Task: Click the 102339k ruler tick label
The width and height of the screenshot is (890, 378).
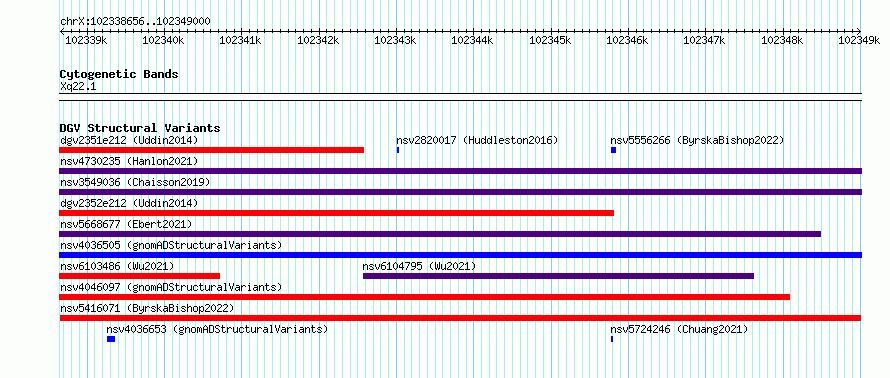Action: tap(86, 40)
